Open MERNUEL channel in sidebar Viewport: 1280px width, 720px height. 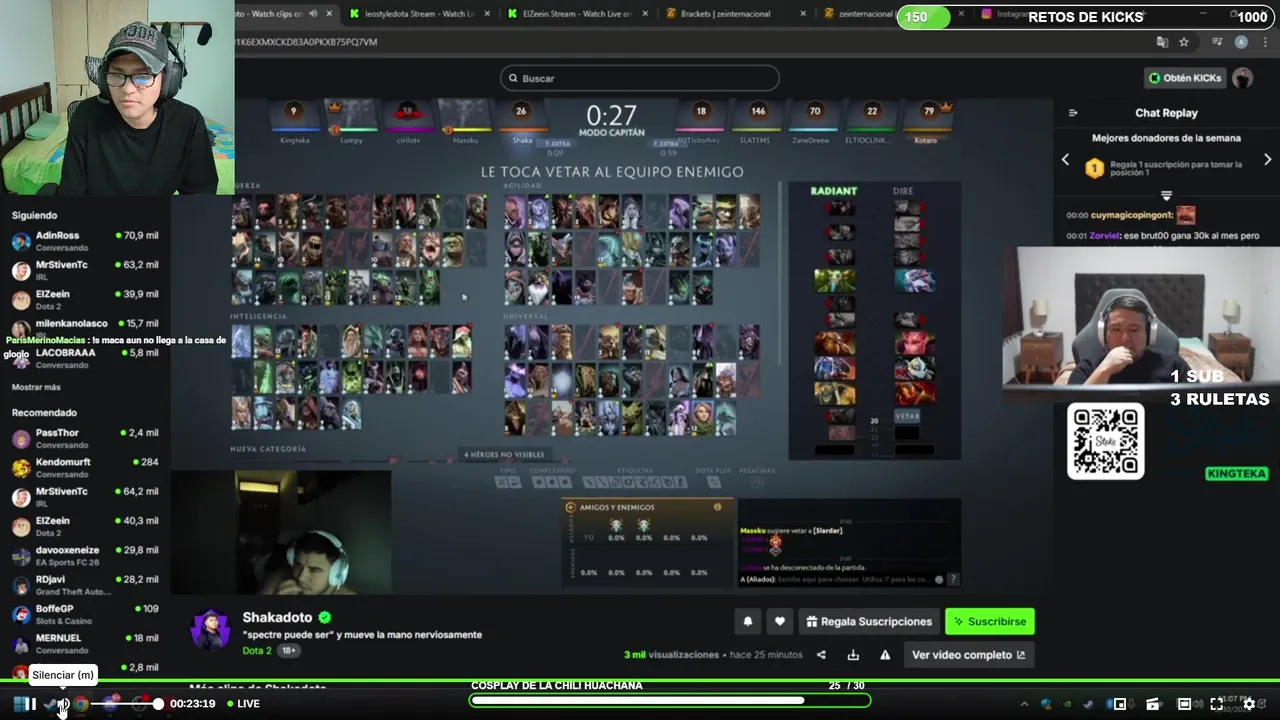(x=85, y=642)
